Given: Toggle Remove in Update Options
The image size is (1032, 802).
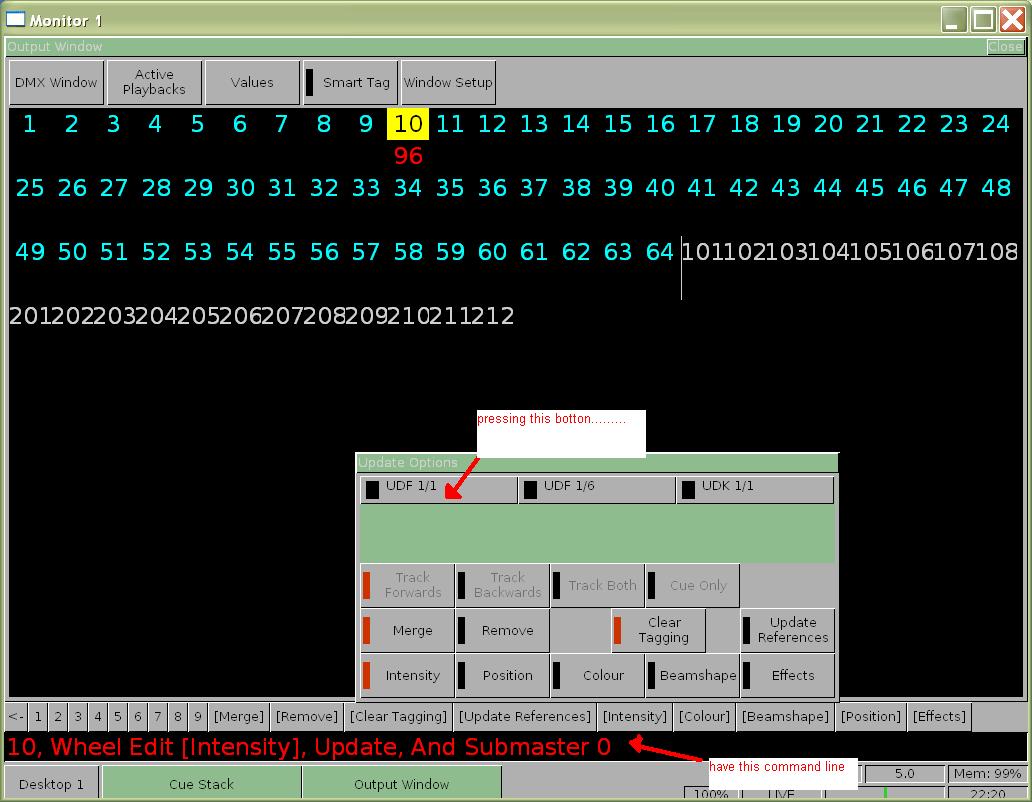Looking at the screenshot, I should pyautogui.click(x=502, y=631).
